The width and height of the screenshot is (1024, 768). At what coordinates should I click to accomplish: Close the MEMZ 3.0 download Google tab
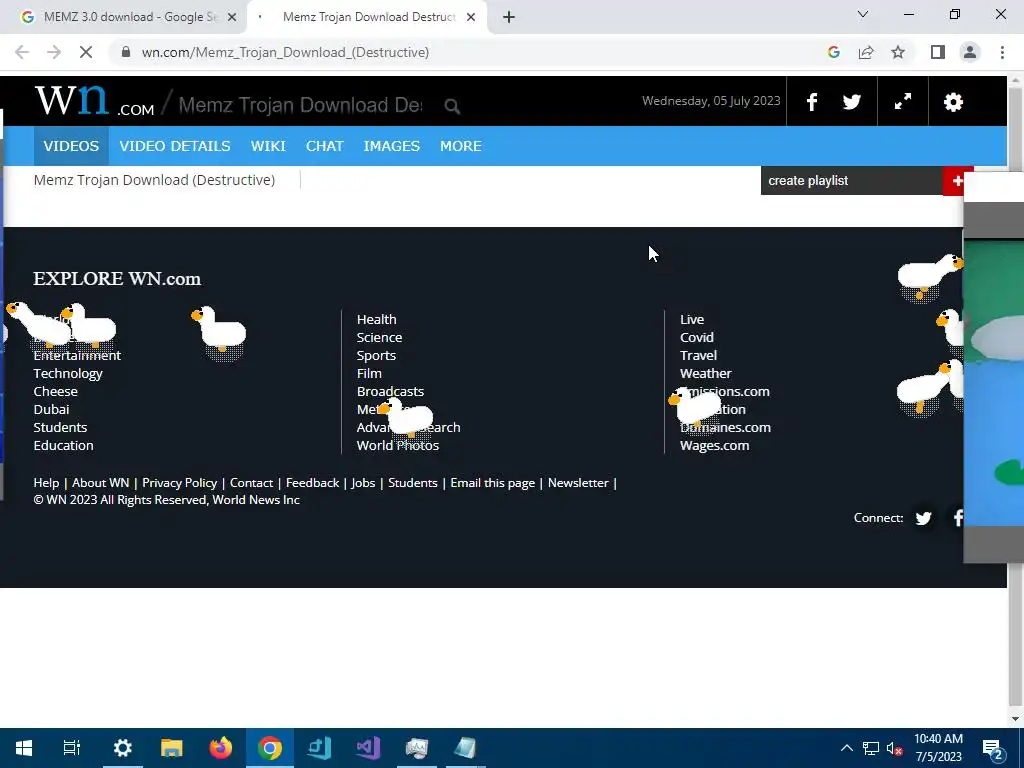(x=231, y=17)
